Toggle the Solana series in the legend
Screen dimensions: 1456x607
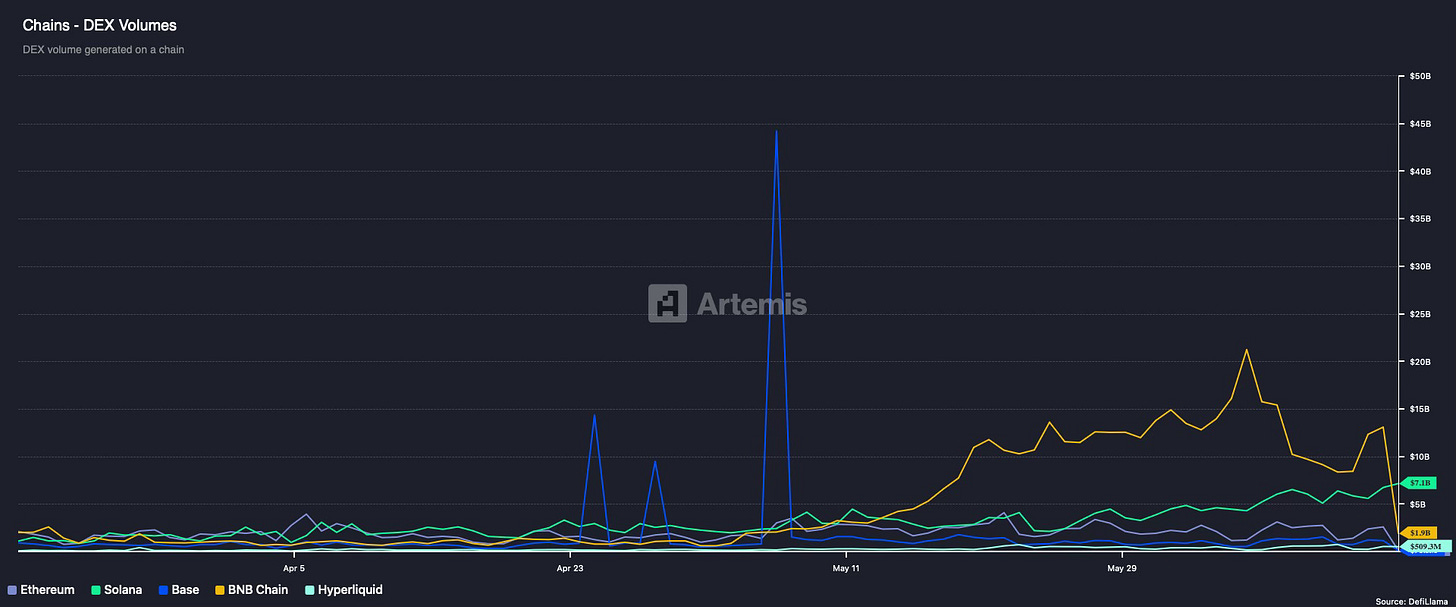coord(117,590)
